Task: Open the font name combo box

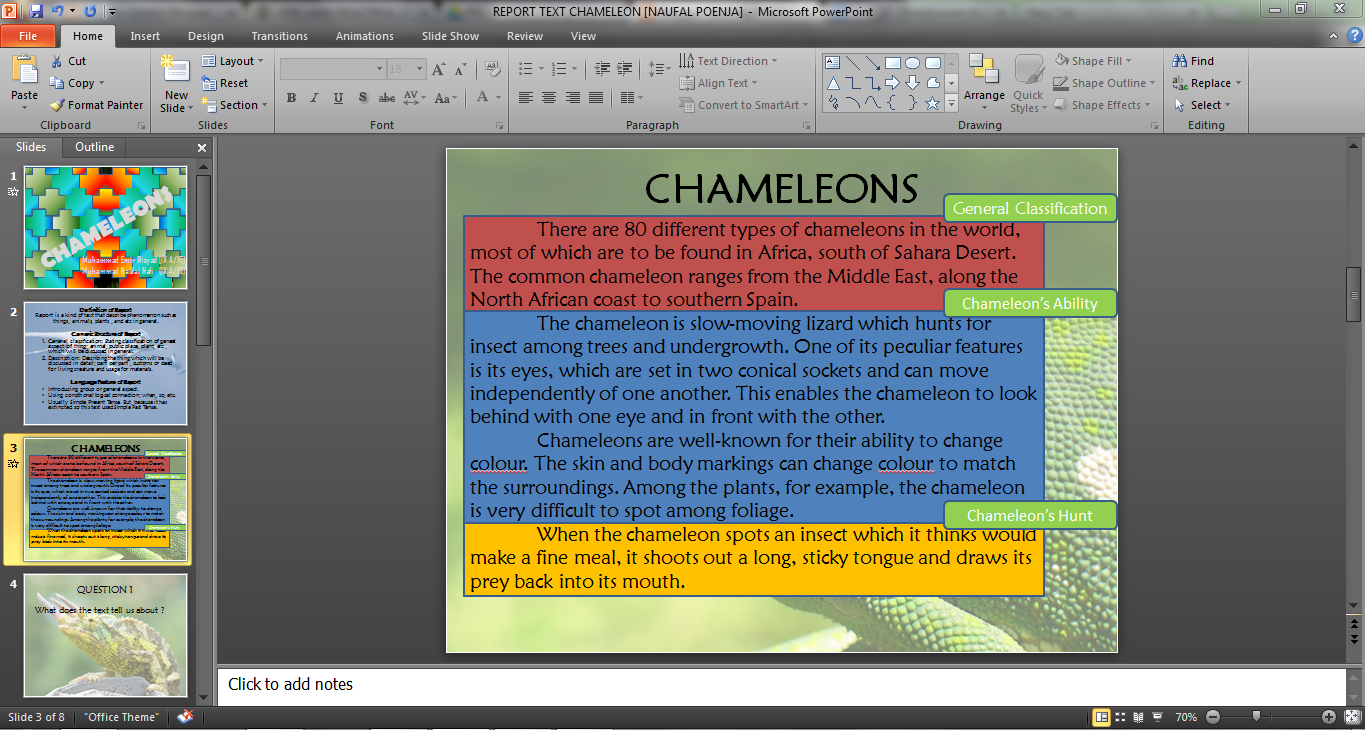Action: [x=333, y=69]
